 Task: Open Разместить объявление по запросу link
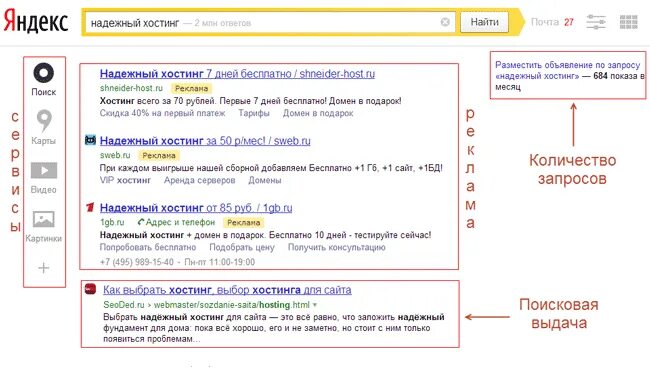pyautogui.click(x=568, y=70)
